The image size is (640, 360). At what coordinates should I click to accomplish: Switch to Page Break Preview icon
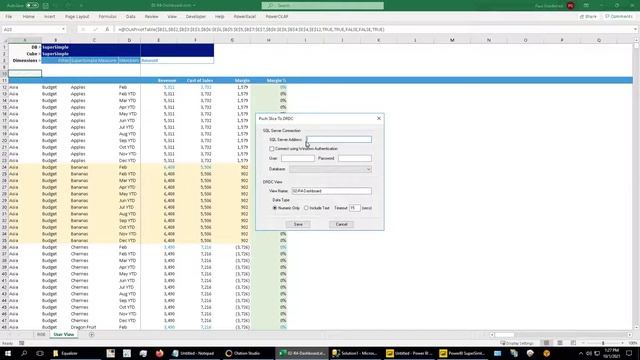point(573,343)
